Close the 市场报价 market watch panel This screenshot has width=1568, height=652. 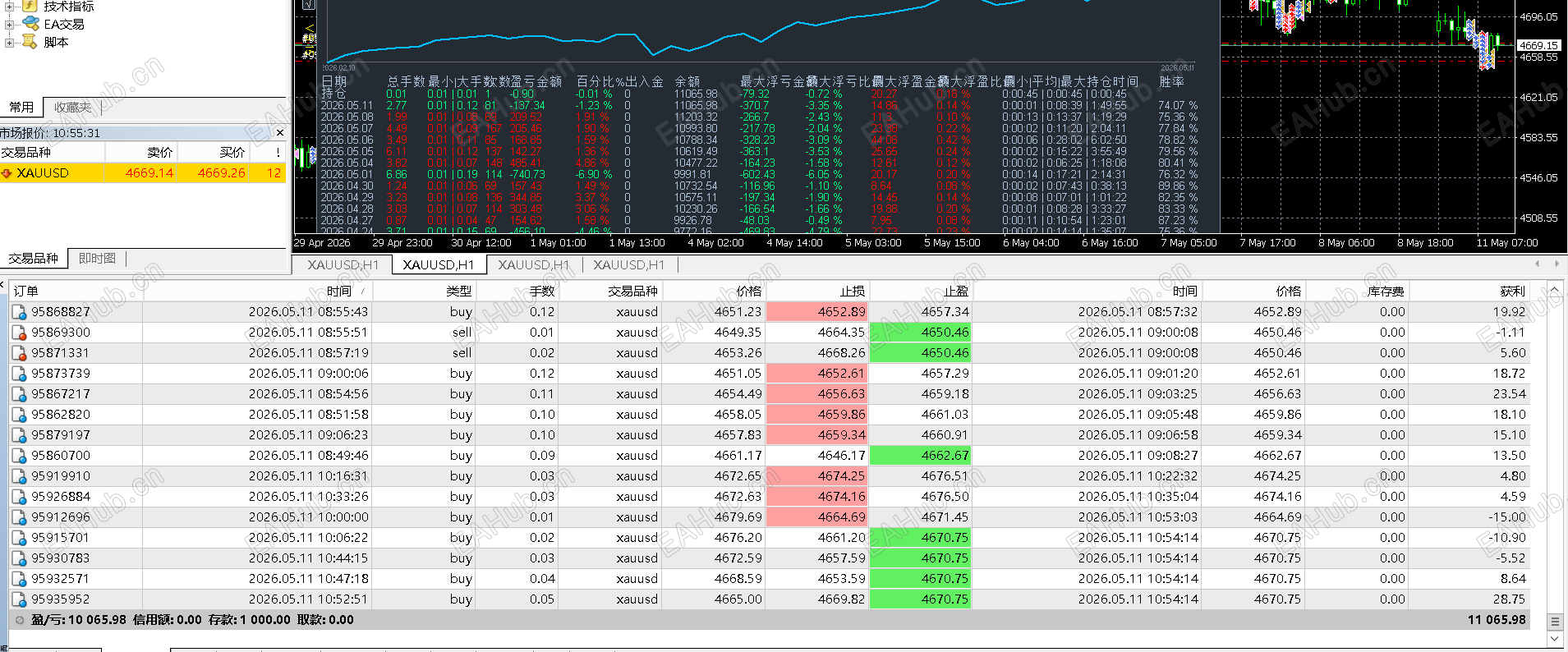click(x=279, y=132)
